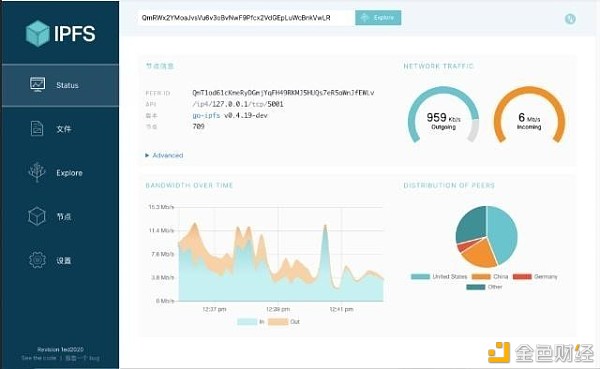Viewport: 600px width, 369px height.
Task: Click the 12:37 pm time axis label
Action: tap(214, 309)
